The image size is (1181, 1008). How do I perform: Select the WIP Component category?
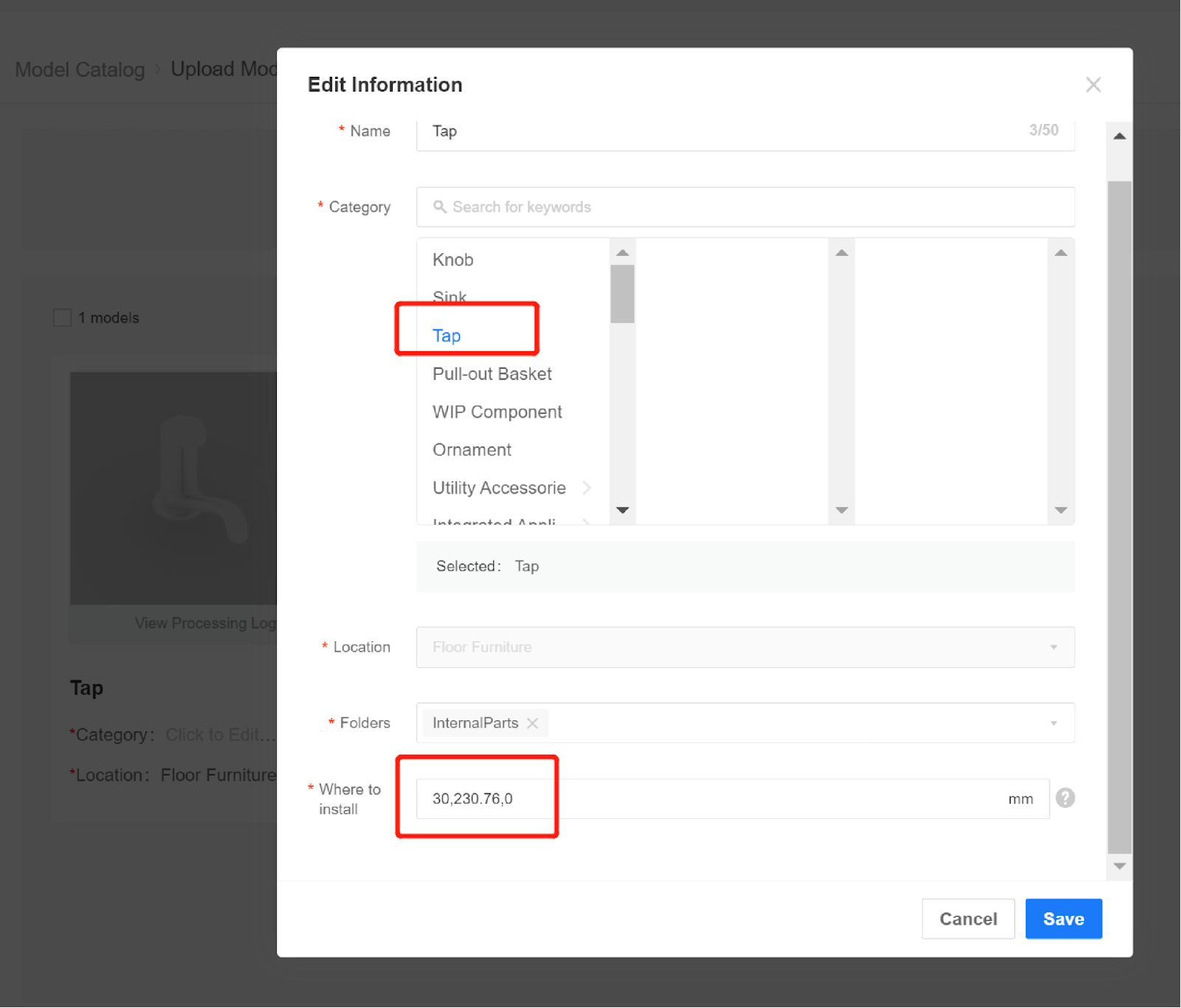click(x=497, y=412)
